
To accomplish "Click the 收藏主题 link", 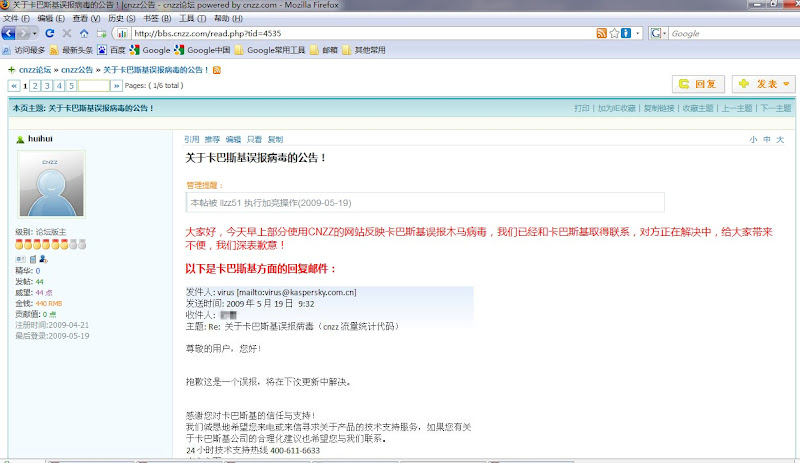I will pyautogui.click(x=698, y=108).
